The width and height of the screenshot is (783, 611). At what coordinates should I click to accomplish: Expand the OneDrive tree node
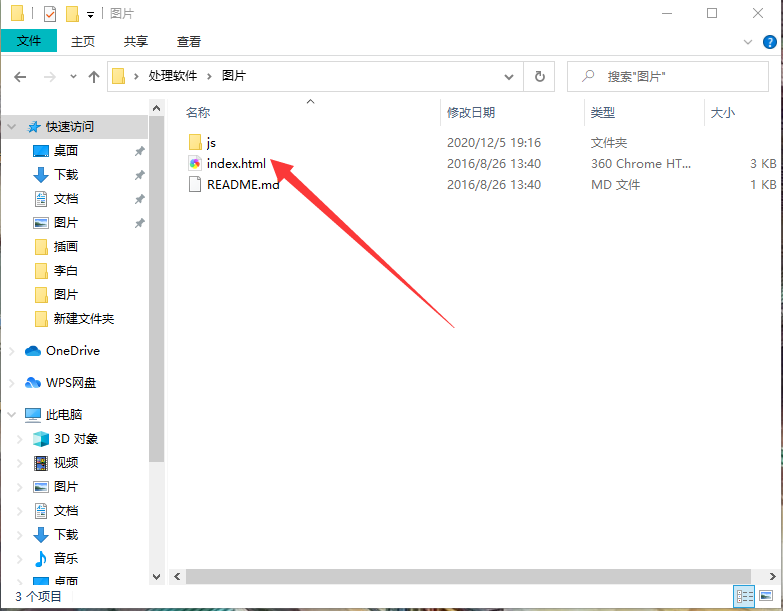pos(12,351)
